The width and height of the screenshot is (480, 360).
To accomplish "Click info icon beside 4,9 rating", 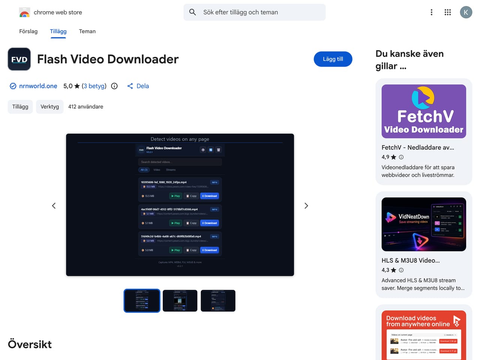I will (401, 157).
